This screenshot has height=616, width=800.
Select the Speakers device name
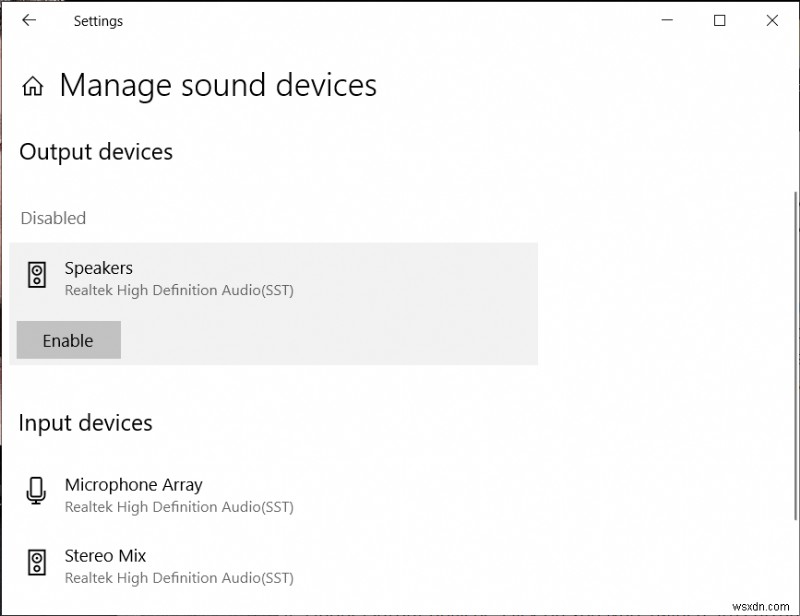[98, 268]
